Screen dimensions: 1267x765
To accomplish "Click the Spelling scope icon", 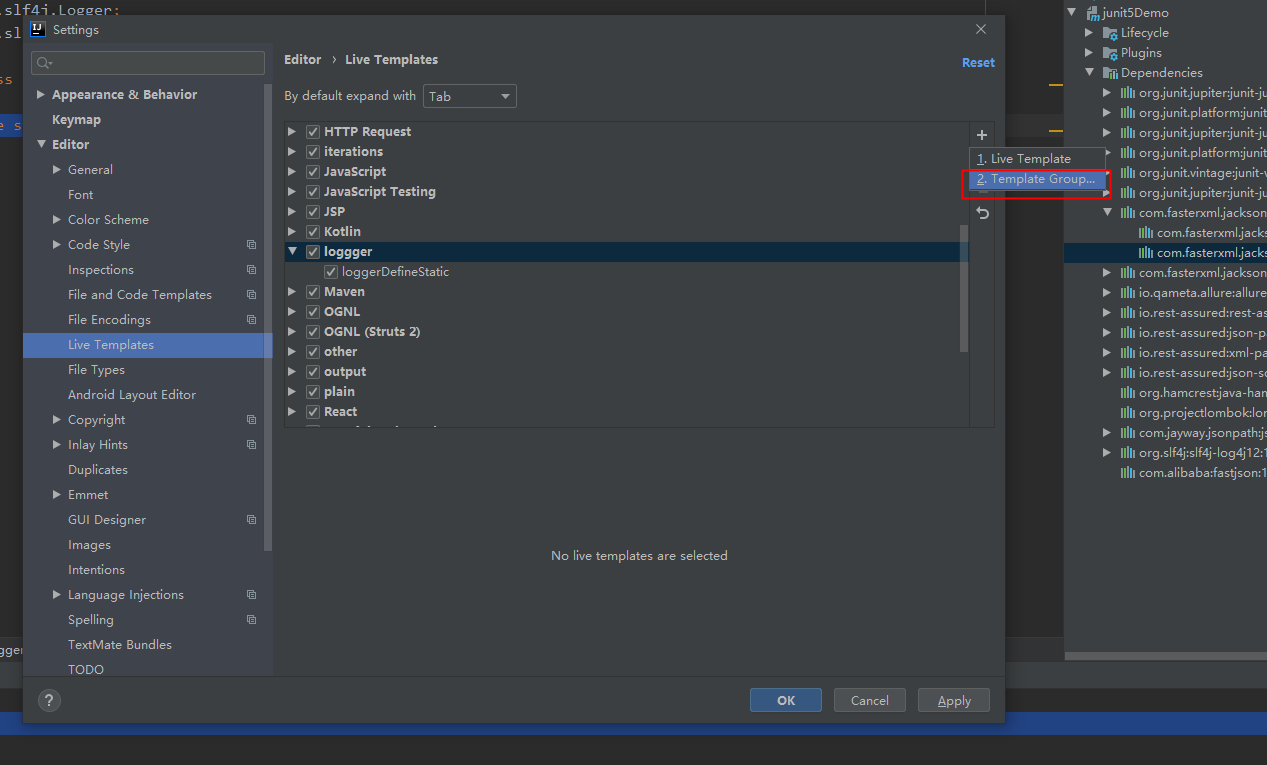I will click(252, 620).
